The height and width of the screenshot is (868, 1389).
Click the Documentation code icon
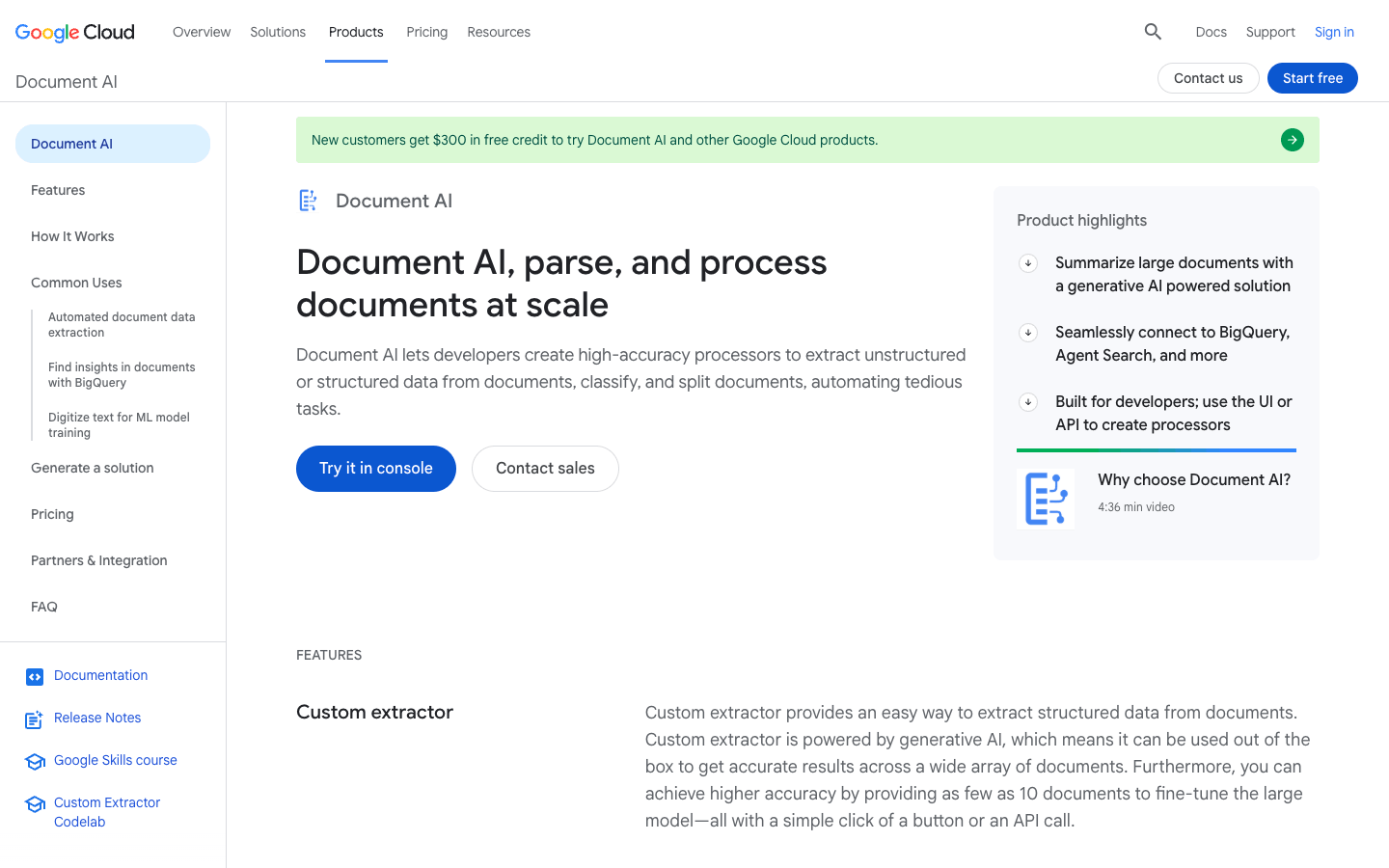coord(35,677)
